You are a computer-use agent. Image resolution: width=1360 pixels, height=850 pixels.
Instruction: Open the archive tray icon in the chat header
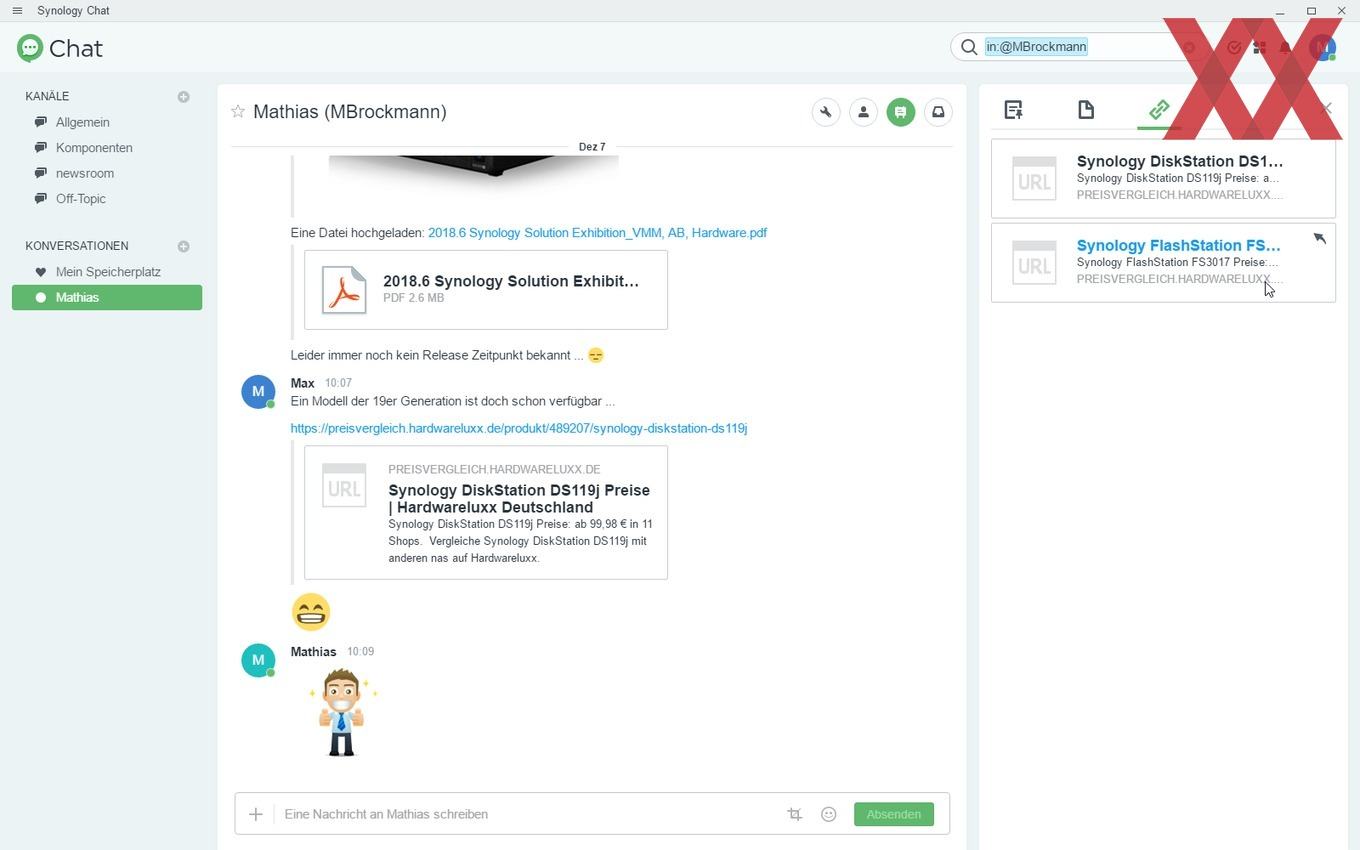point(938,112)
